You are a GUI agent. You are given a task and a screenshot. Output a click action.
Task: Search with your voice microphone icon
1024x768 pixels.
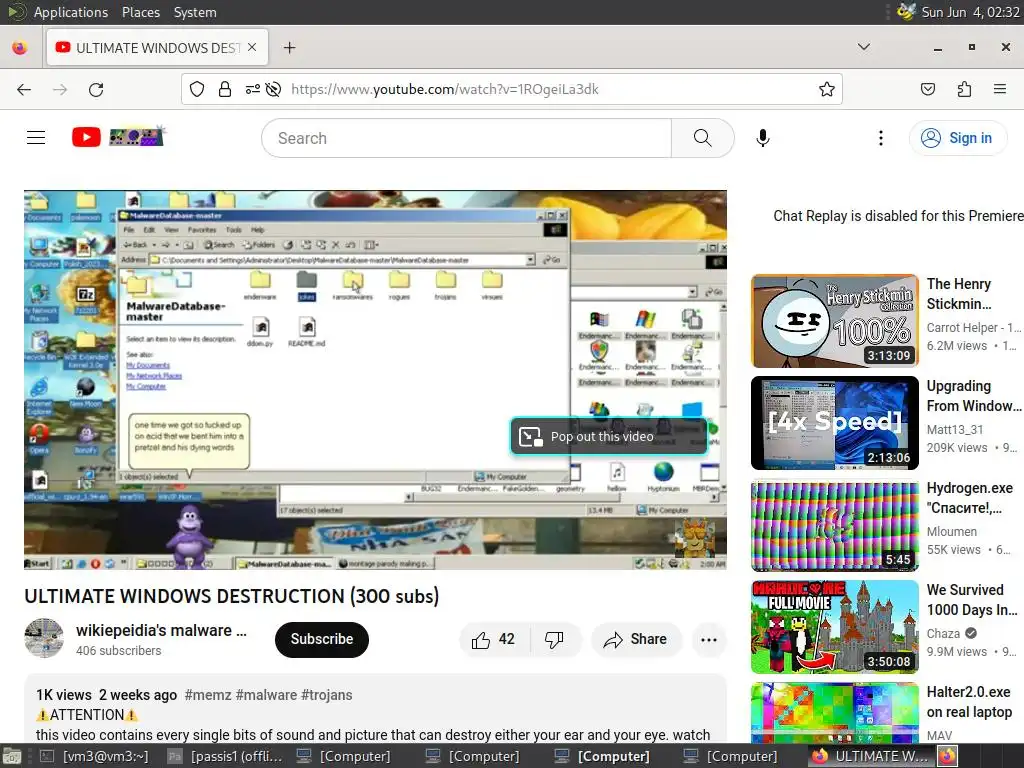763,138
